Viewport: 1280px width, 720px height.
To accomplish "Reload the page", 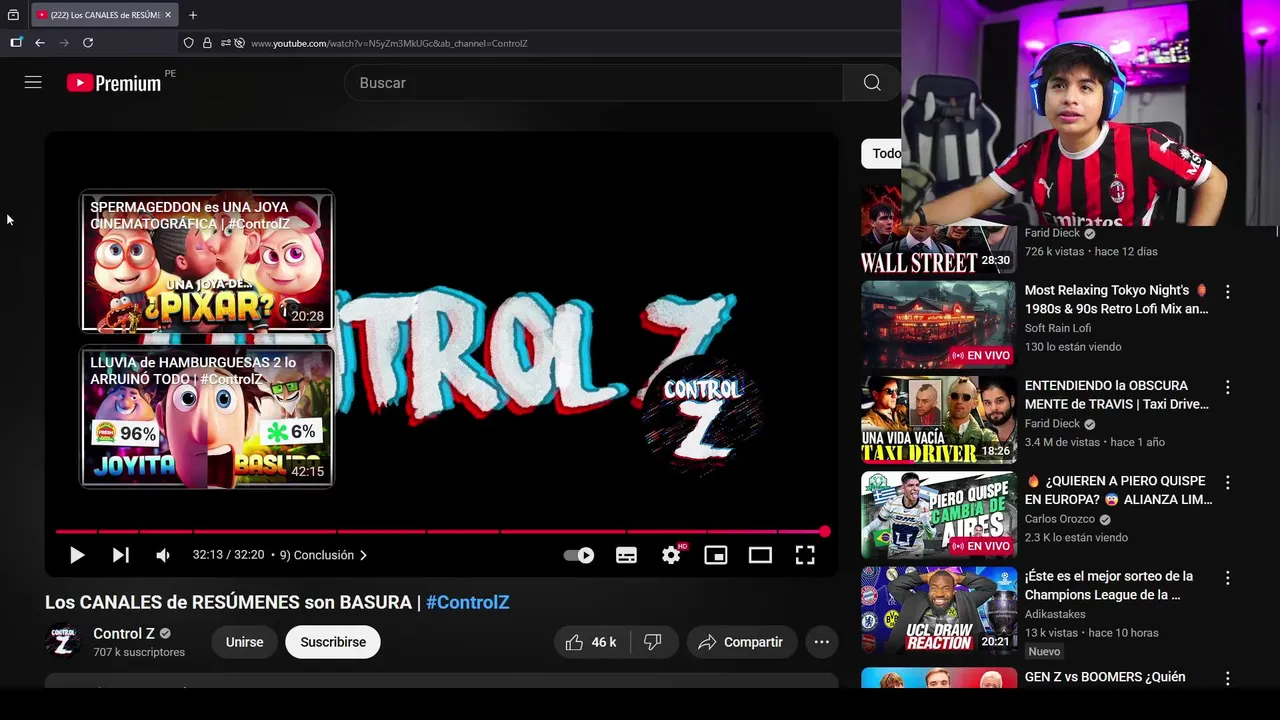I will (88, 43).
